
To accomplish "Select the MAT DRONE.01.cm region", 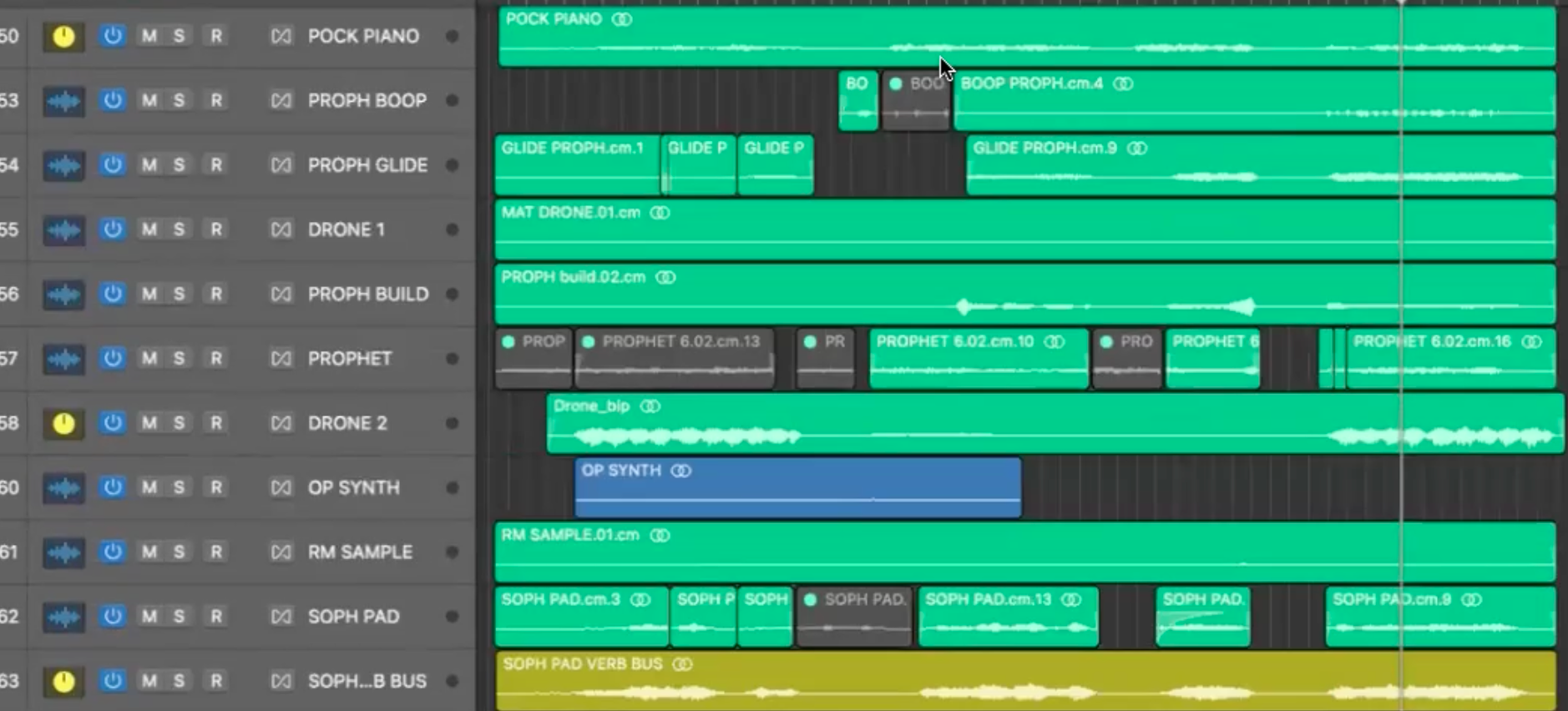I will [1025, 229].
